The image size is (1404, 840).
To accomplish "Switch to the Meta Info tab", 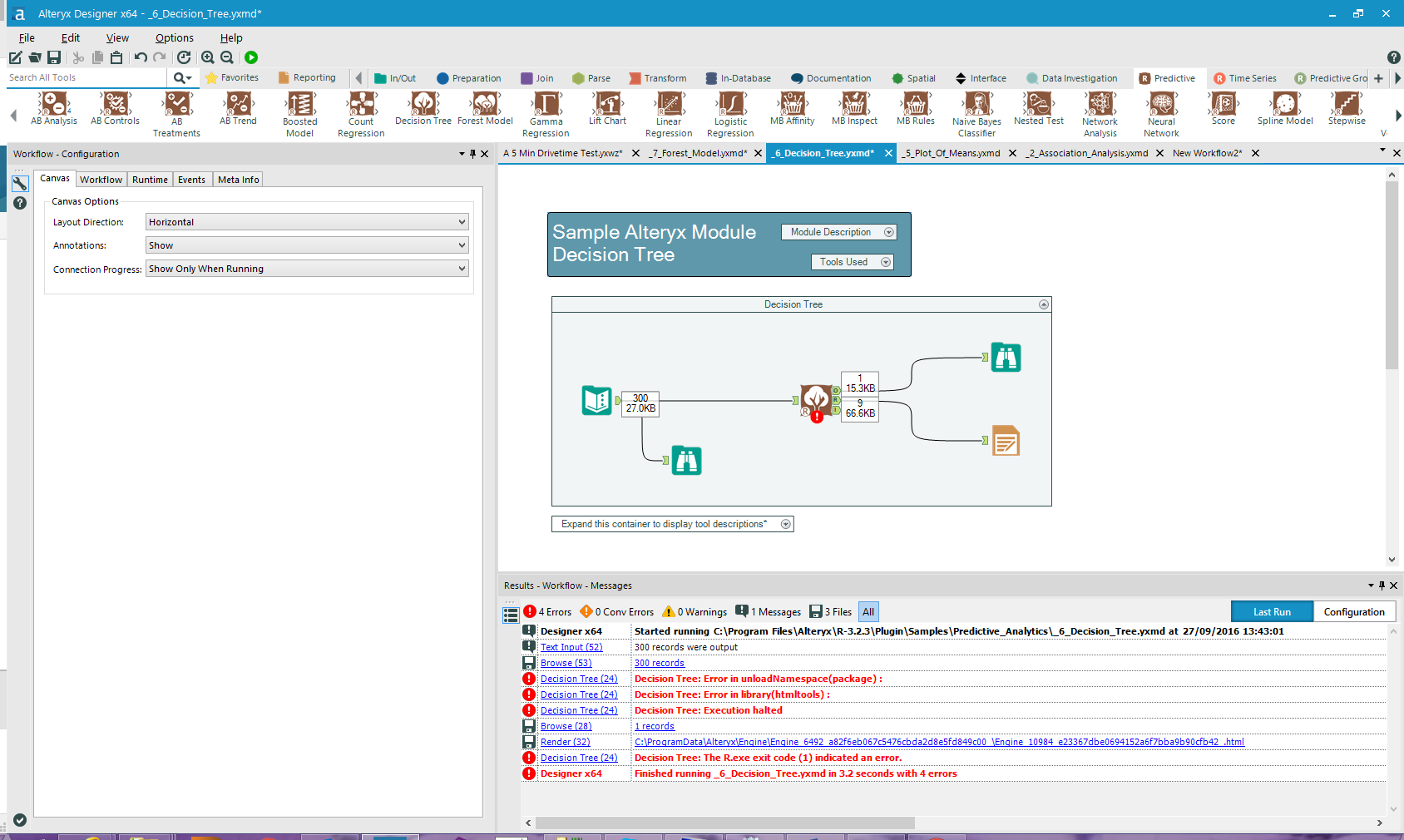I will 239,180.
